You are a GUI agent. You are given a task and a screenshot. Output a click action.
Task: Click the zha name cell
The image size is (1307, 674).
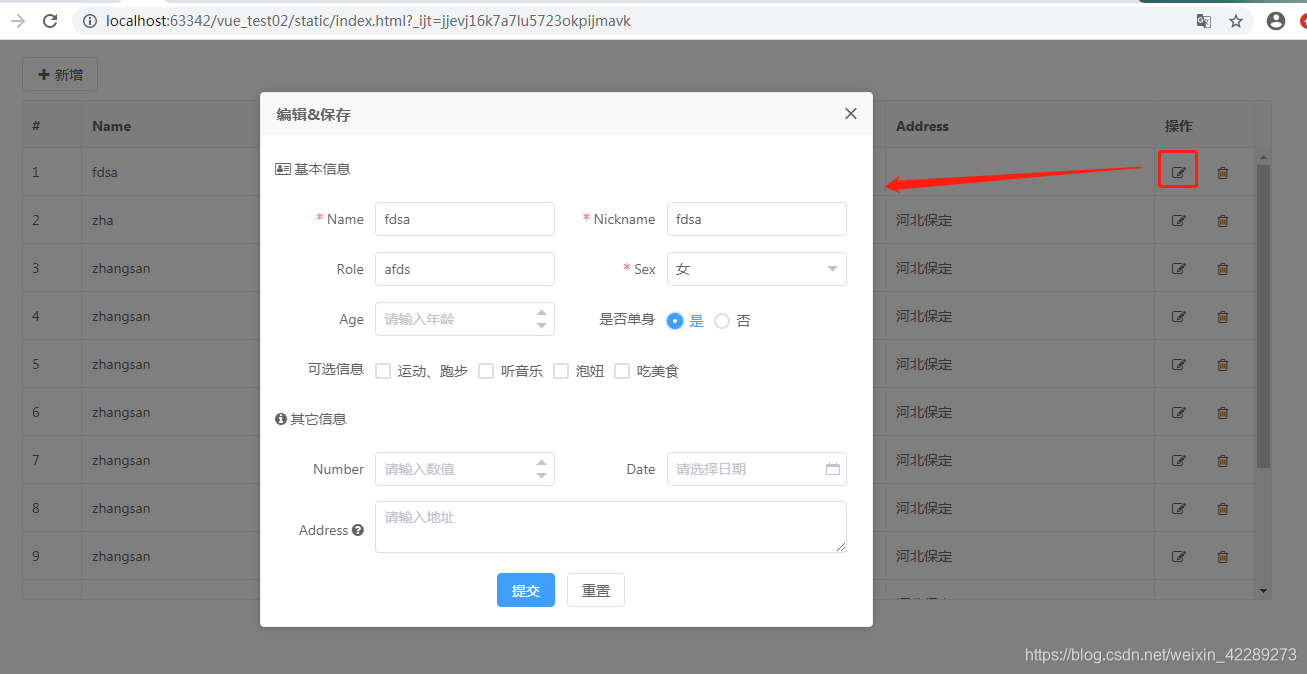tap(103, 220)
